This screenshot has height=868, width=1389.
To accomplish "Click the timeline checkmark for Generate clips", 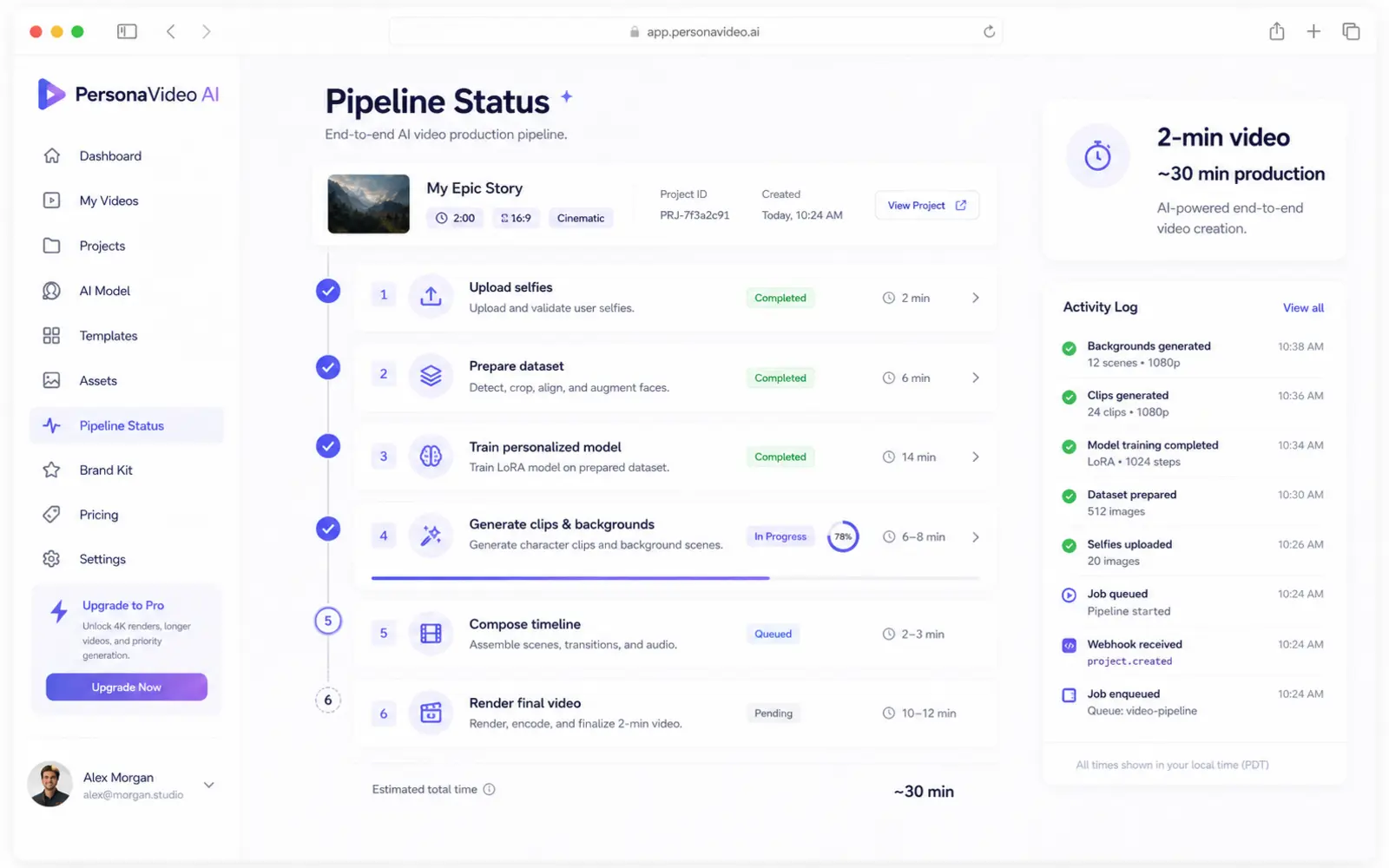I will coord(328,528).
